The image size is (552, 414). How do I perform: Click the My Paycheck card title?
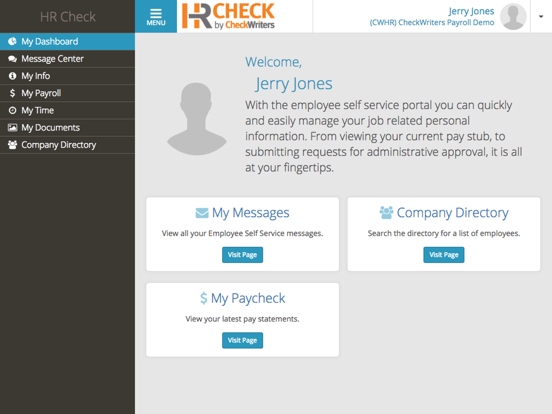click(248, 299)
